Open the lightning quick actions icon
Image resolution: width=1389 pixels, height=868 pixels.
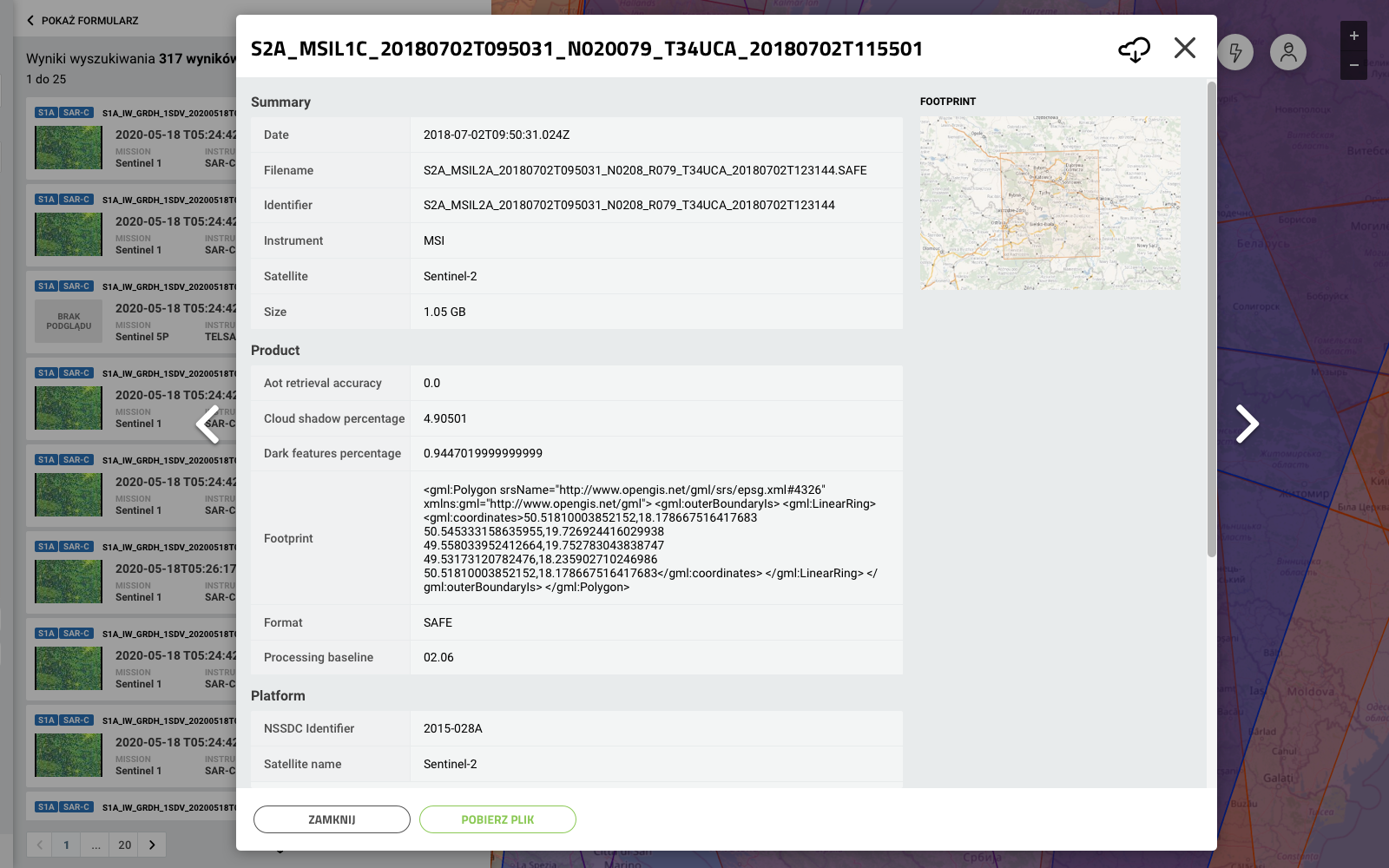(x=1235, y=52)
